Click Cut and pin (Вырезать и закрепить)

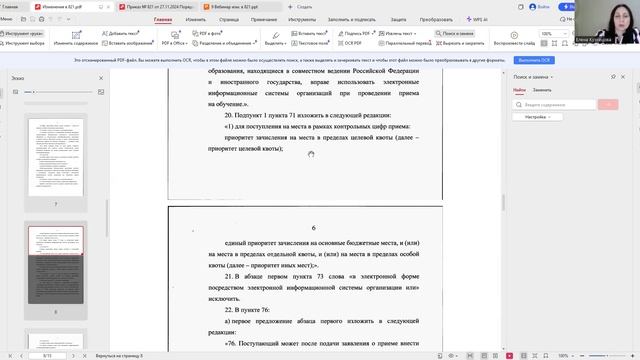(460, 43)
